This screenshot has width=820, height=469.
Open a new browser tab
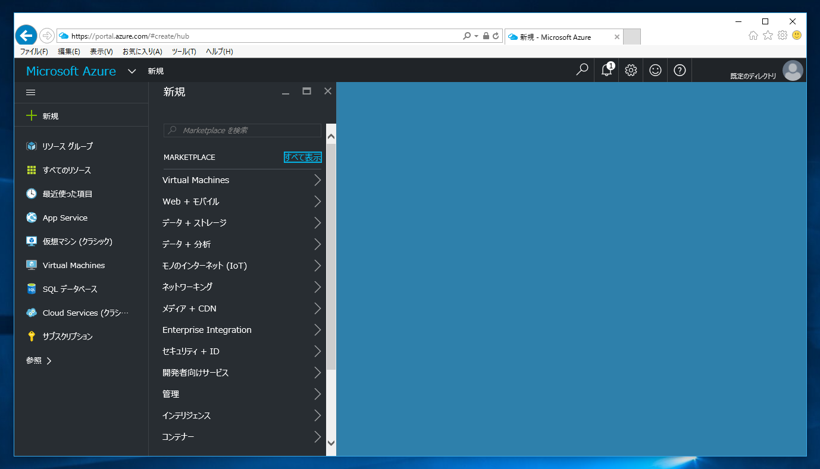point(632,37)
